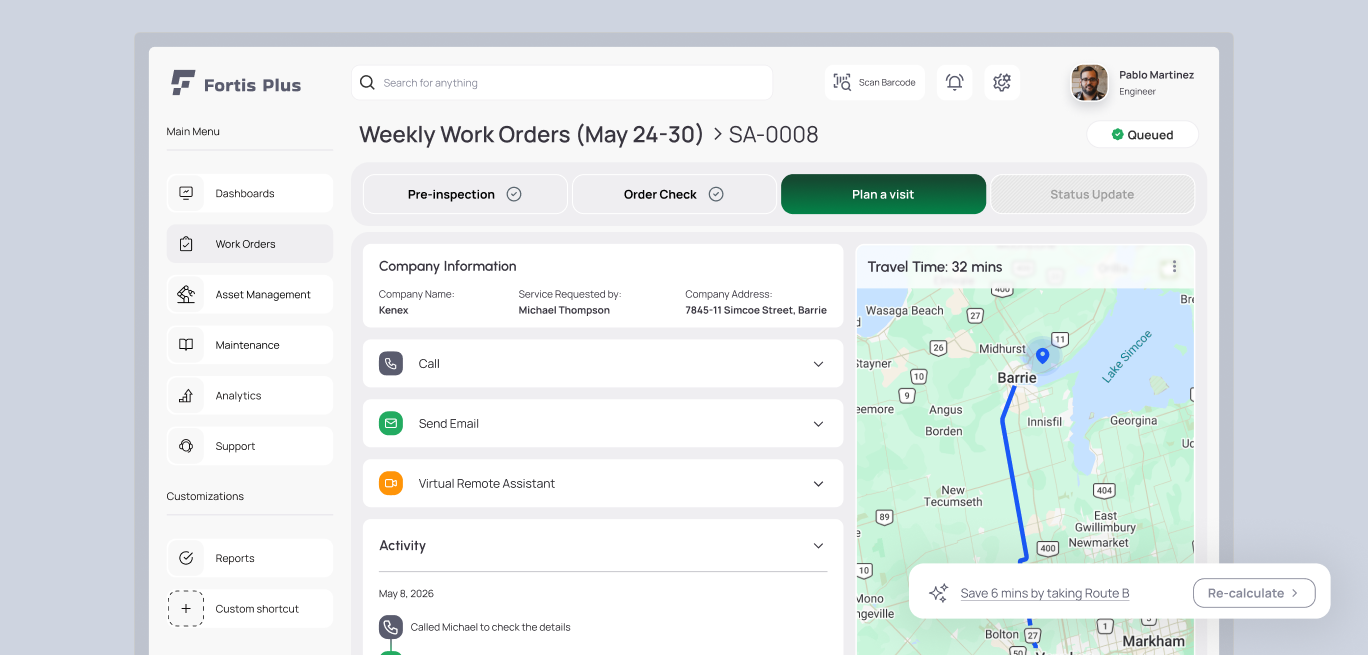
Task: Click the Lake Simcoe map label
Action: coord(1128,356)
